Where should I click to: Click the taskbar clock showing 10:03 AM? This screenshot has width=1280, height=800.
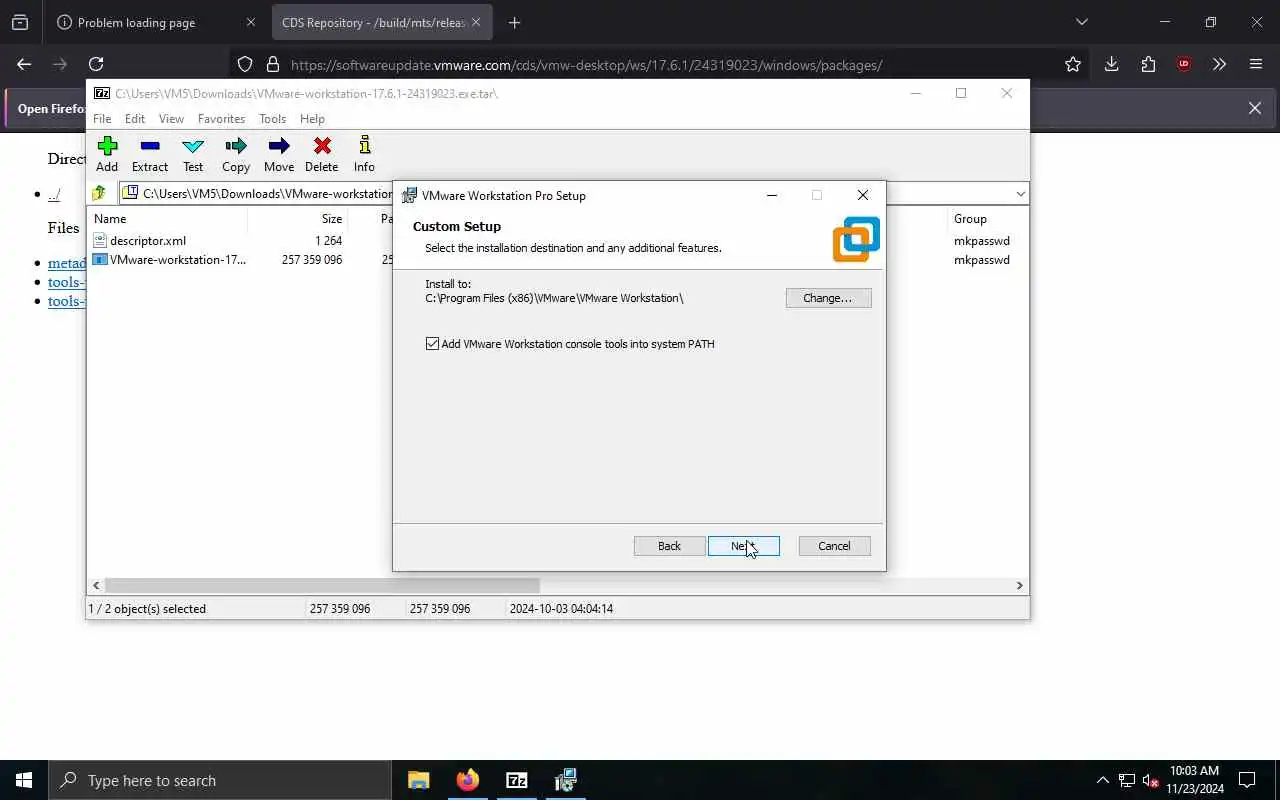(1194, 780)
